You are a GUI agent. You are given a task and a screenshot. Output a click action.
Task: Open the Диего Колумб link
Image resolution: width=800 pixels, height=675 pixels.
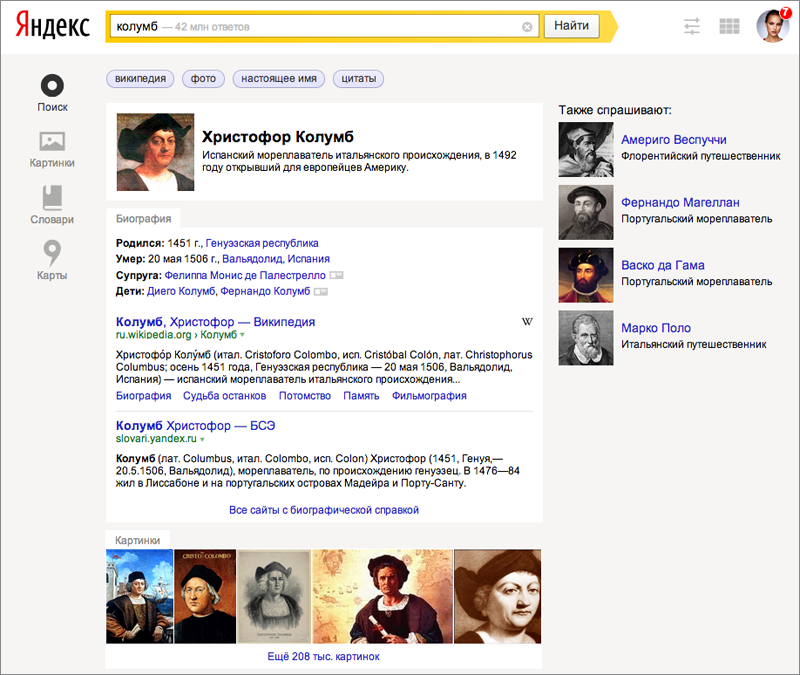(181, 291)
